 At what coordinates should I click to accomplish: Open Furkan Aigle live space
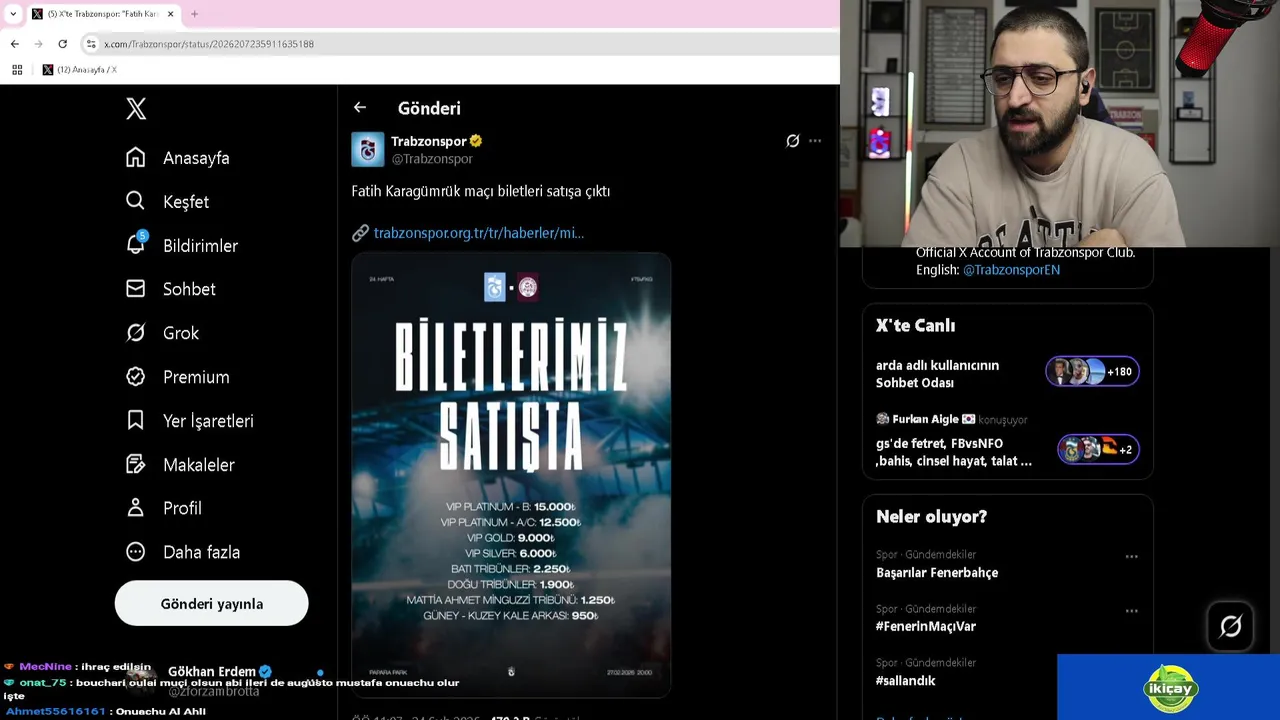(x=954, y=452)
